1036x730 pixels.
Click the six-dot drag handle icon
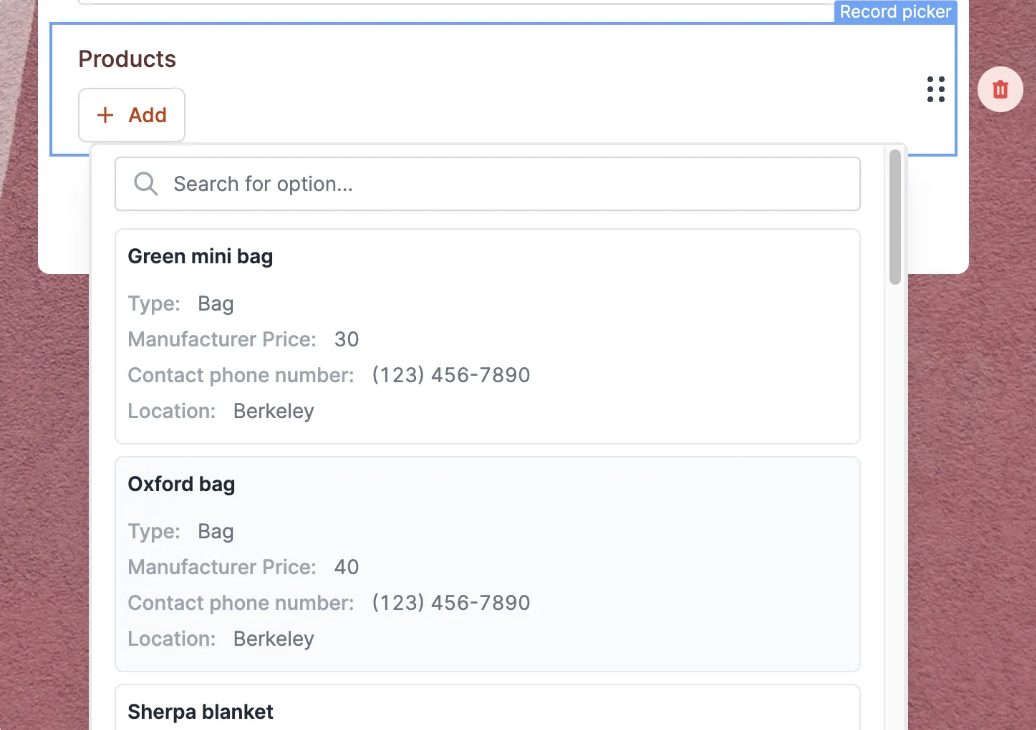936,89
